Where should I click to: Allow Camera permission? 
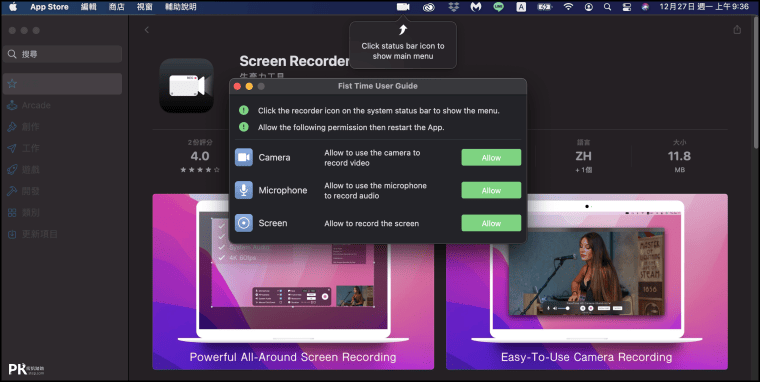491,158
